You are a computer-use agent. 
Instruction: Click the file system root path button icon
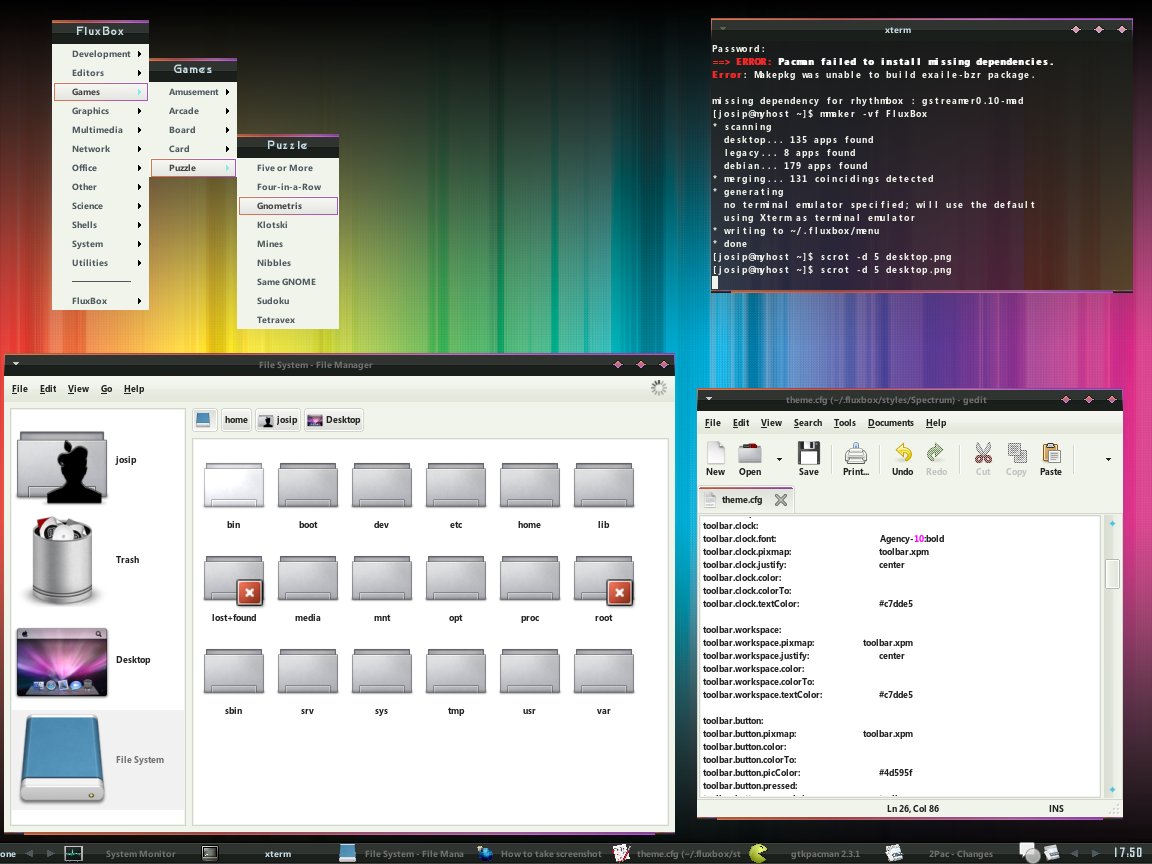[x=204, y=420]
